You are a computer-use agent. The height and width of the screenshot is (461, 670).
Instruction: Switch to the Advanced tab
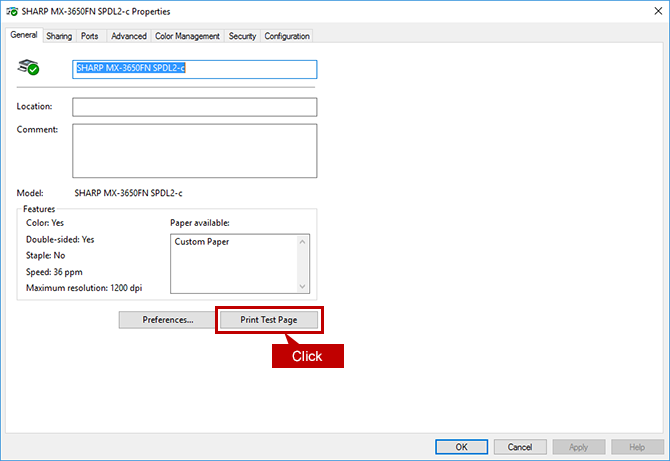[x=129, y=36]
